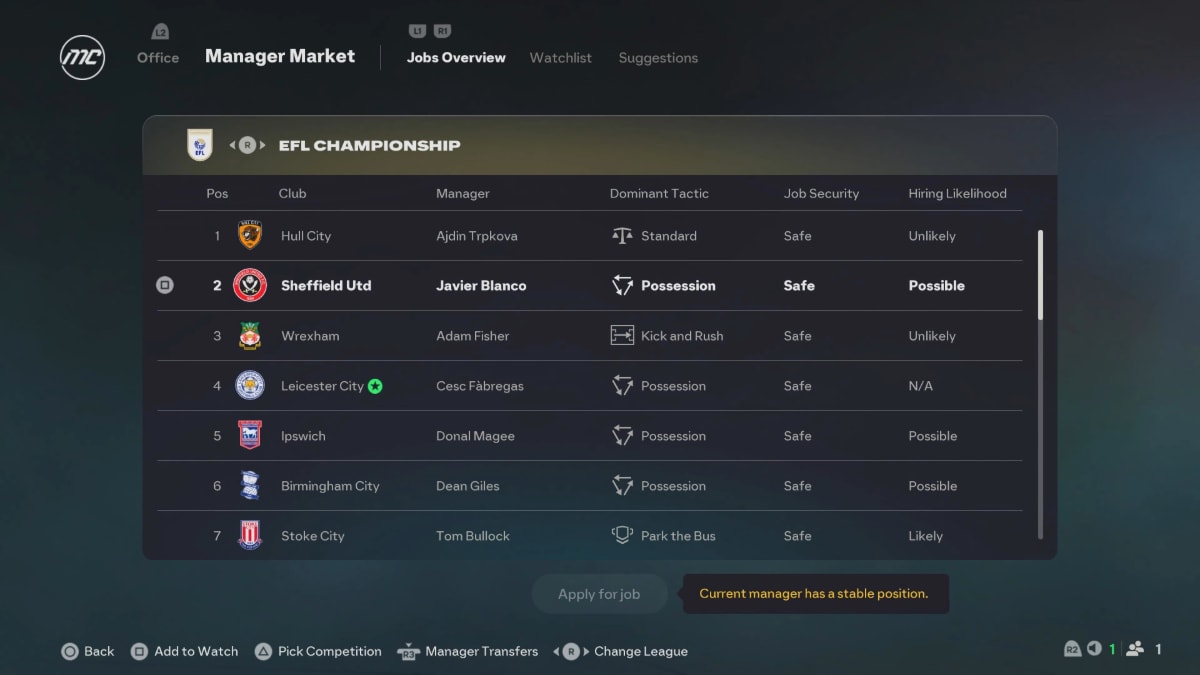
Task: Click the EFL Championship league badge
Action: tap(200, 145)
